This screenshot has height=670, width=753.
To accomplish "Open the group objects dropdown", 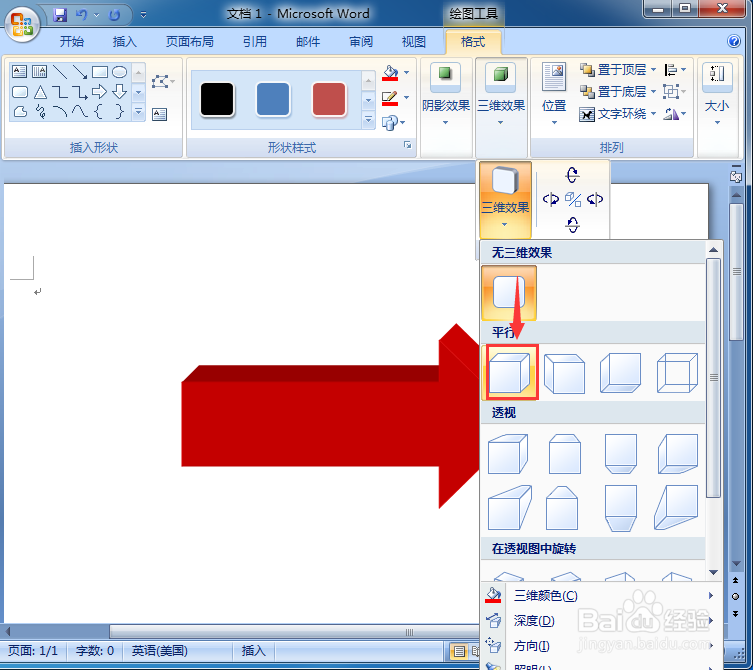I will tap(675, 91).
